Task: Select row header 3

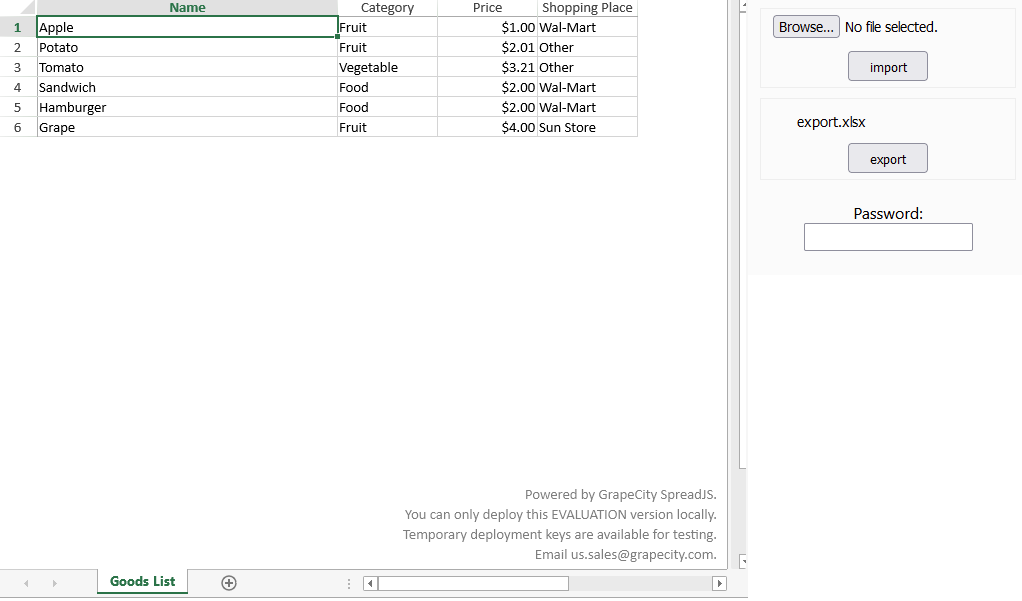Action: coord(18,67)
